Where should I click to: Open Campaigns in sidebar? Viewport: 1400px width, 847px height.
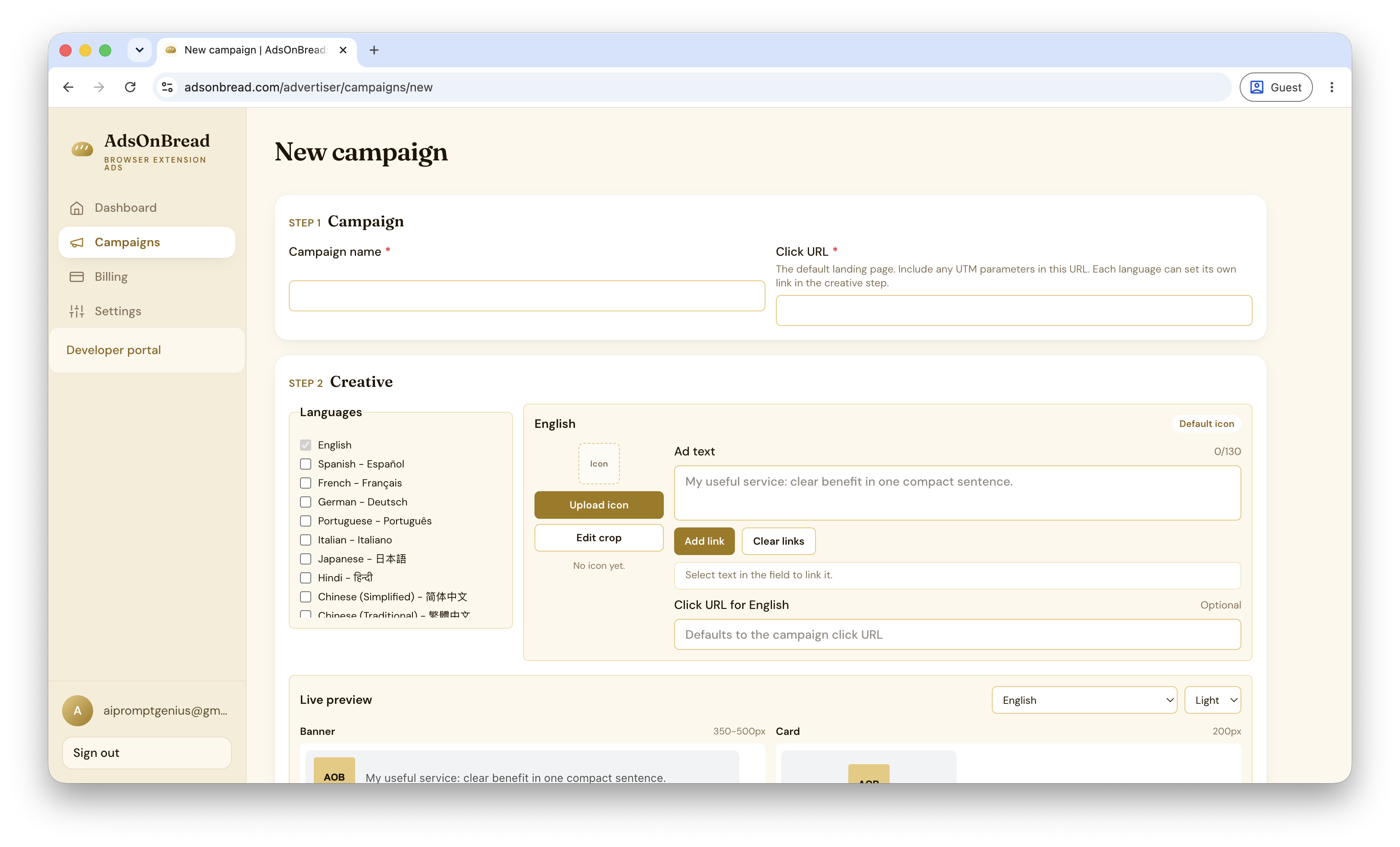pos(147,243)
